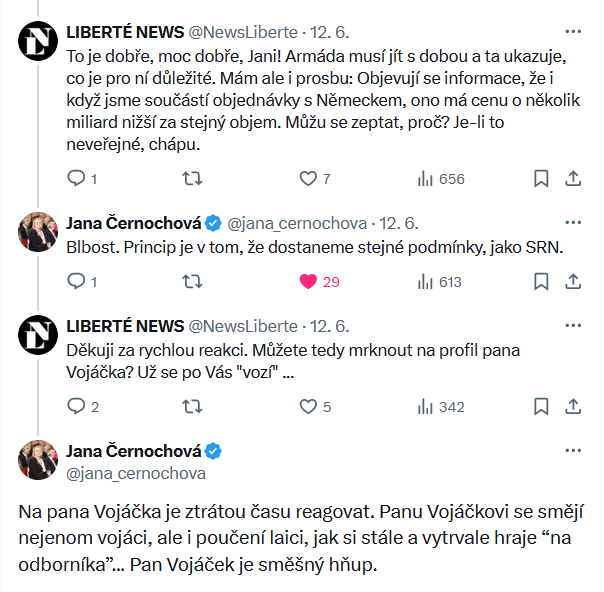
Task: Reply to the first LIBERTÉ NEWS tweet
Action: pos(76,178)
